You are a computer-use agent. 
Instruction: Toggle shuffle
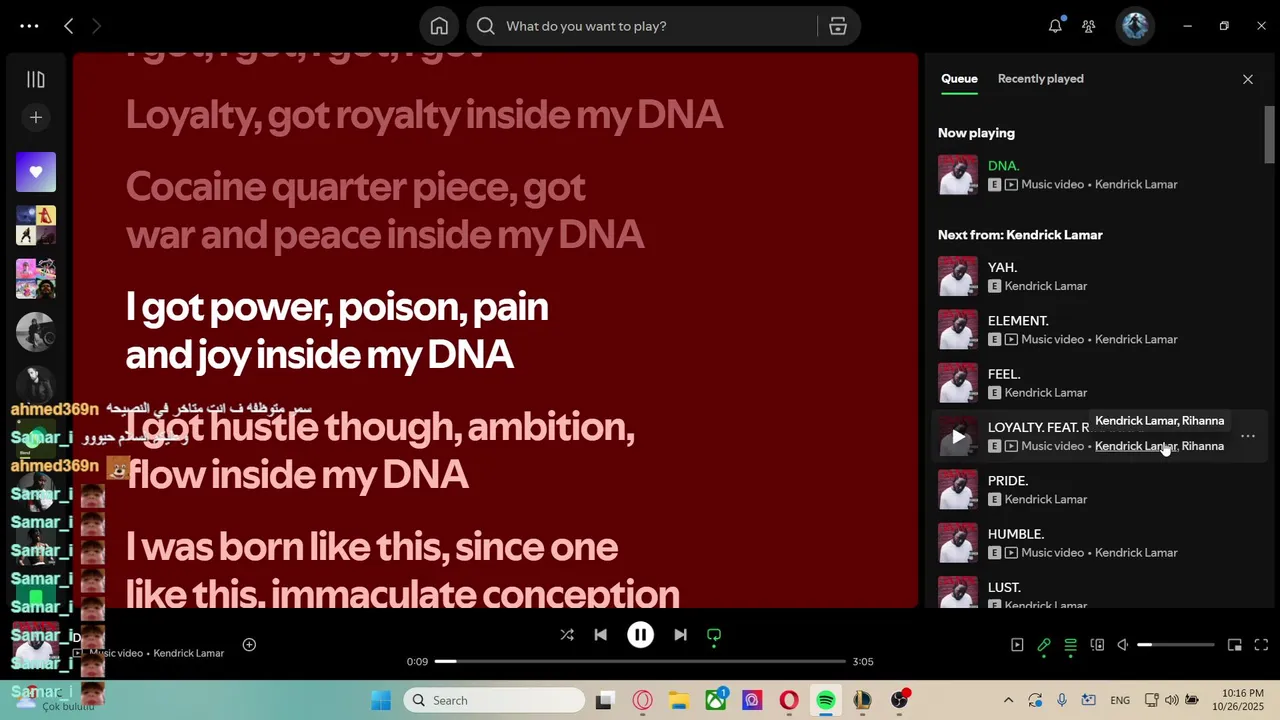pyautogui.click(x=567, y=635)
